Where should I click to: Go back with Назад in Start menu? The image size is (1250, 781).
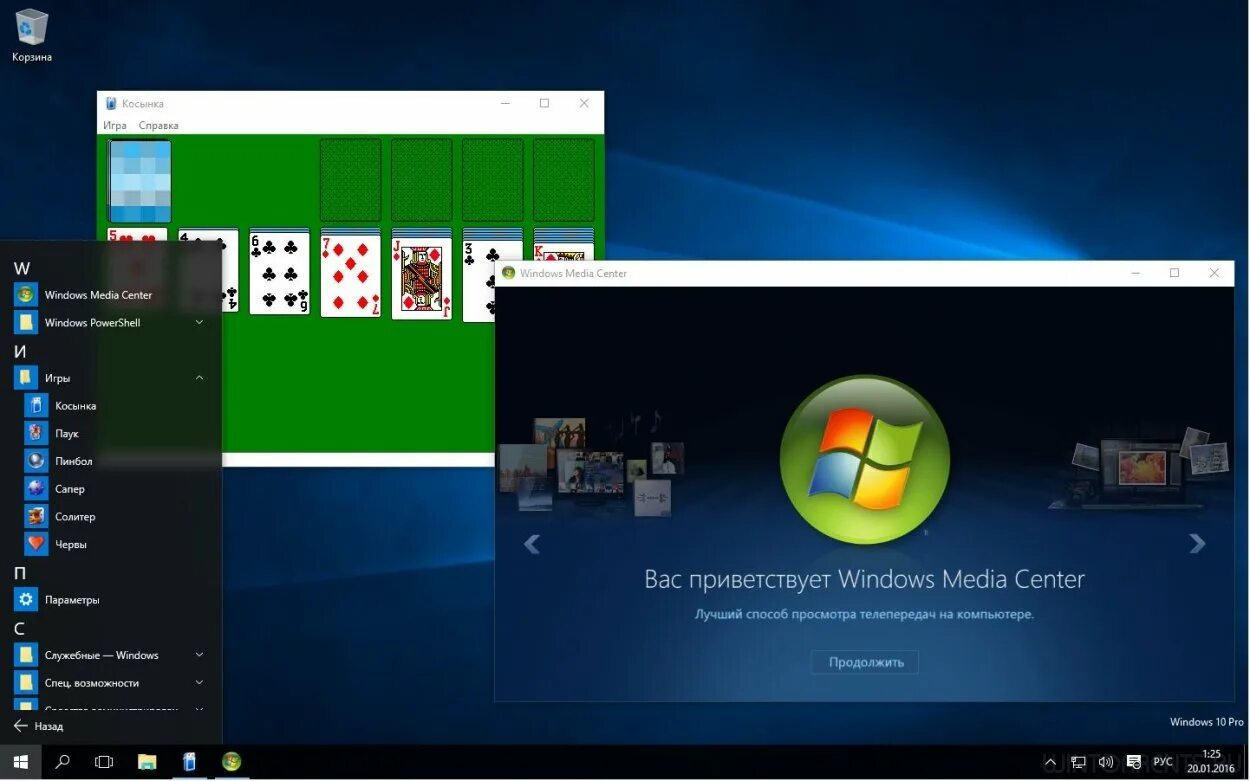(x=38, y=726)
